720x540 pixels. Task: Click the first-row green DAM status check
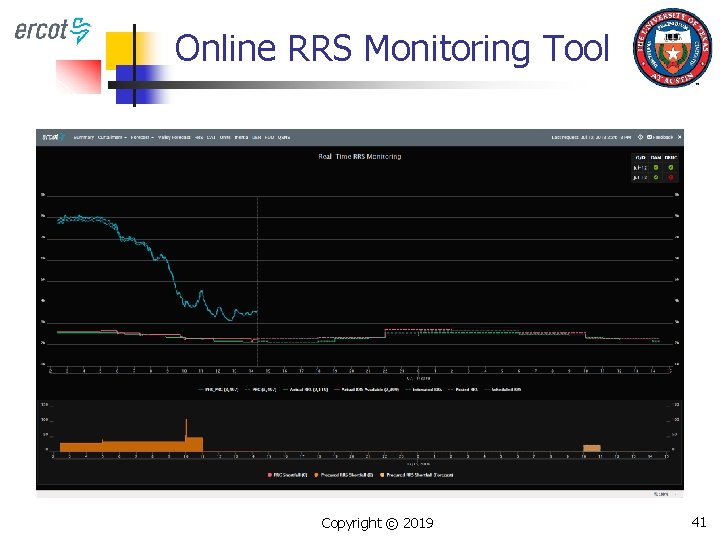pyautogui.click(x=656, y=168)
